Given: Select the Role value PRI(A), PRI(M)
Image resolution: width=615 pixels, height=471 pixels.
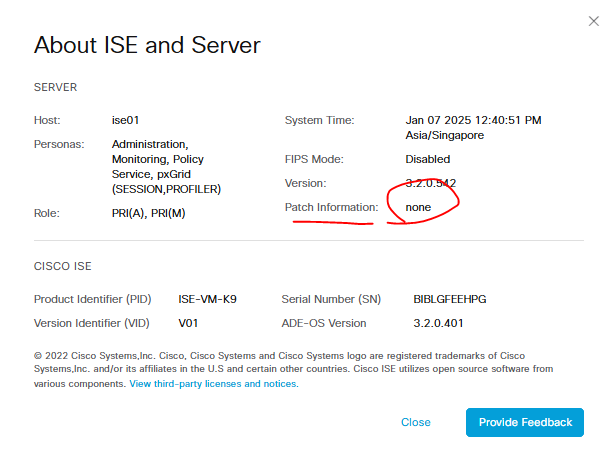Looking at the screenshot, I should [149, 213].
